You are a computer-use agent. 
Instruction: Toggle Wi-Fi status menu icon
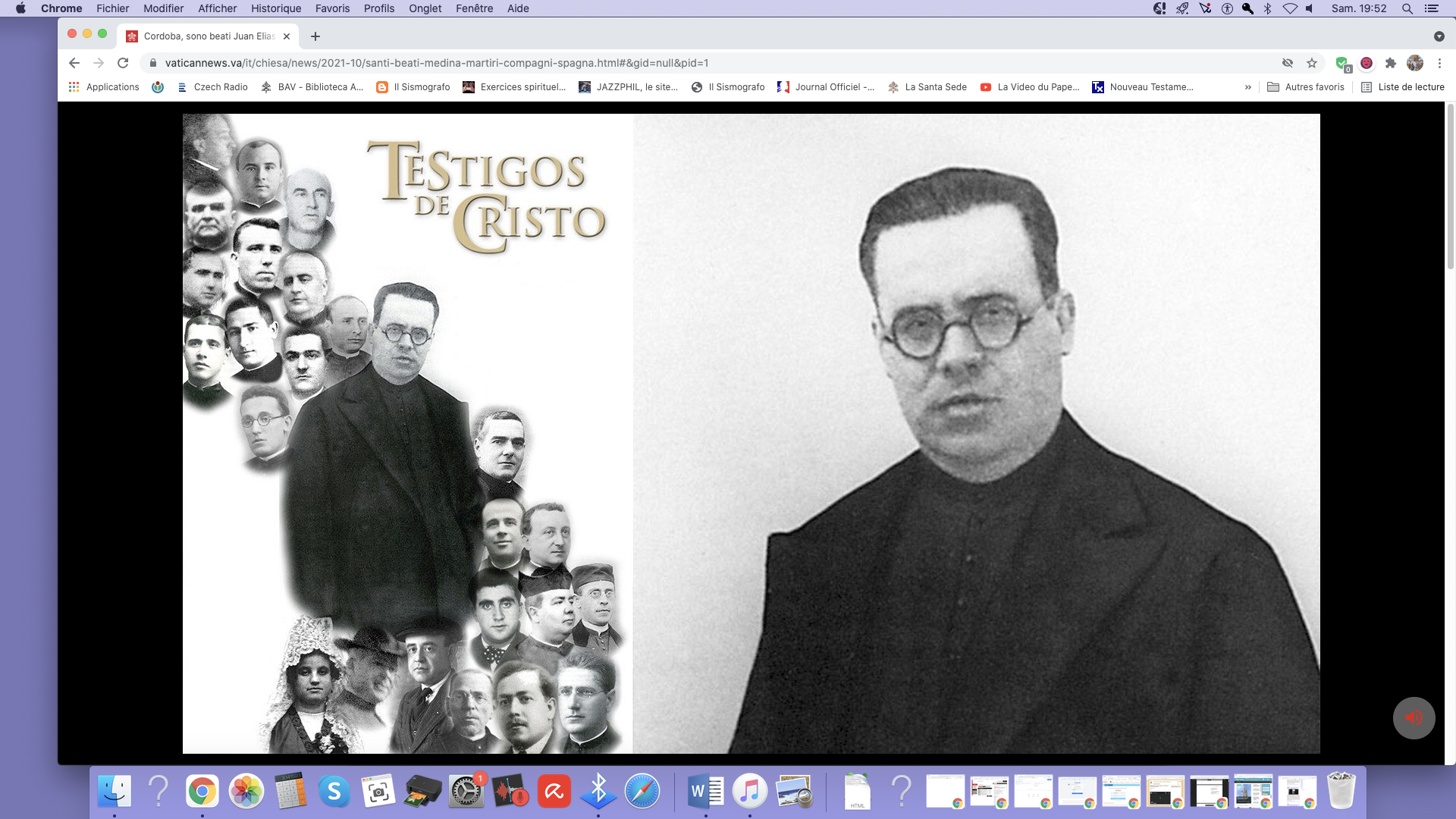click(x=1290, y=8)
